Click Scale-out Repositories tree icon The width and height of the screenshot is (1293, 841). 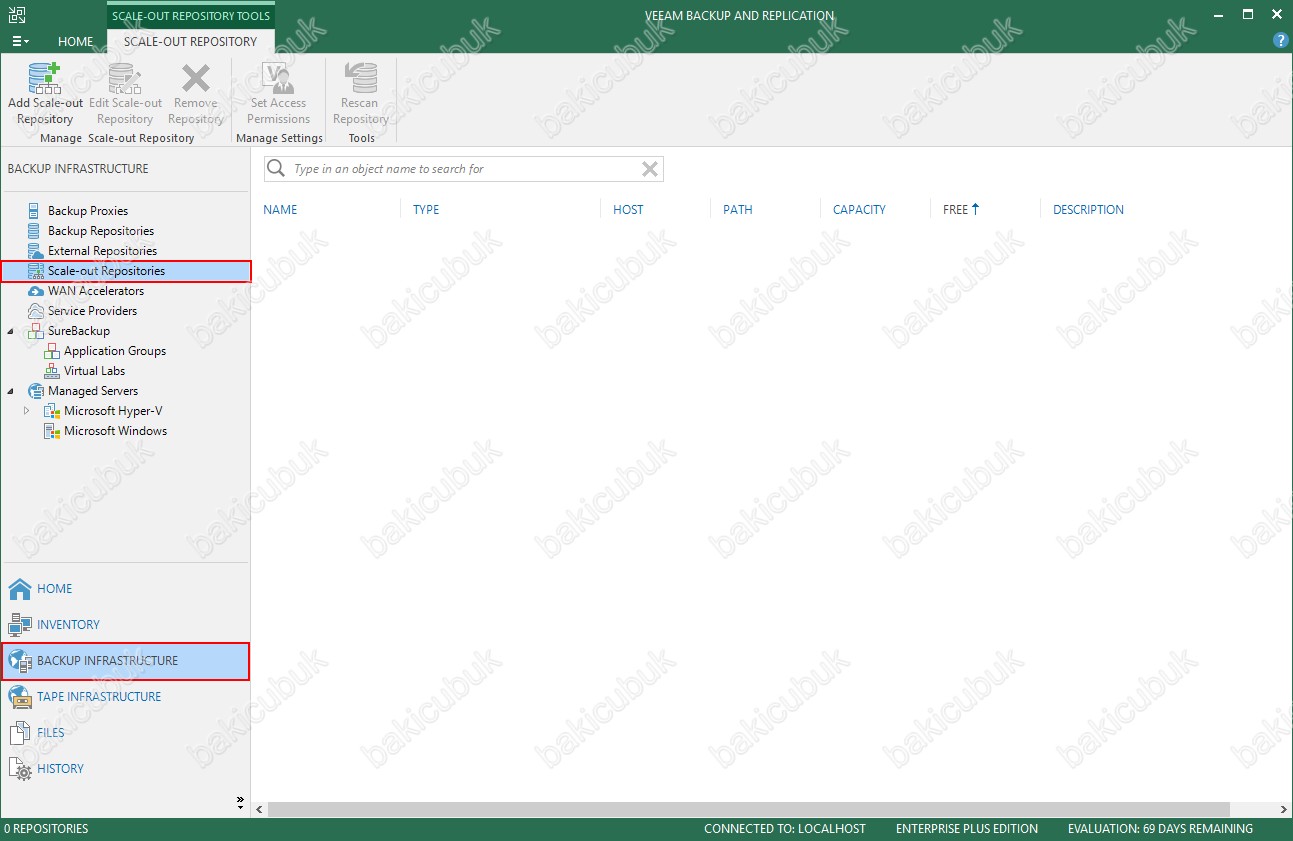coord(35,271)
